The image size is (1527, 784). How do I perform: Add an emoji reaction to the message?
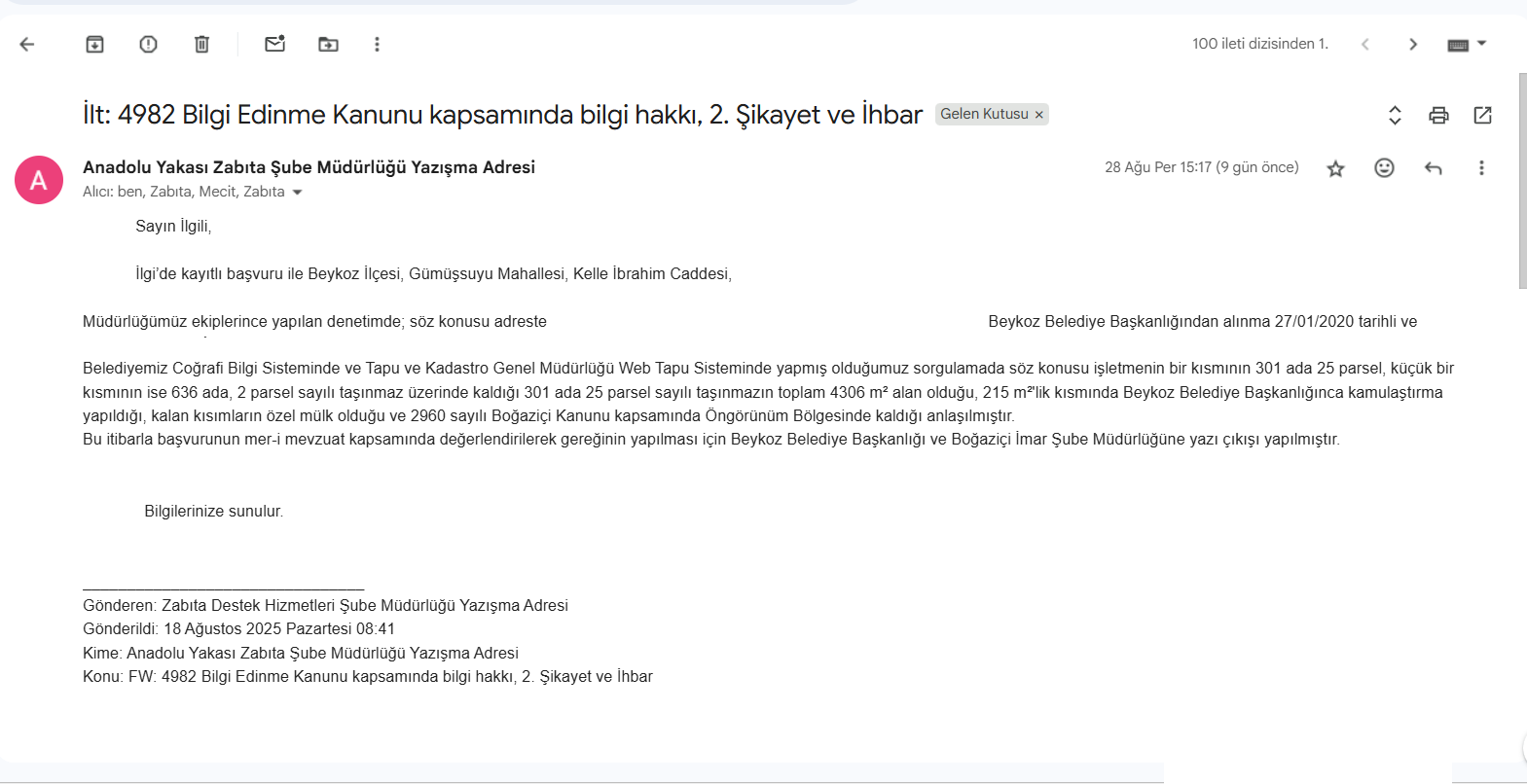[1384, 168]
